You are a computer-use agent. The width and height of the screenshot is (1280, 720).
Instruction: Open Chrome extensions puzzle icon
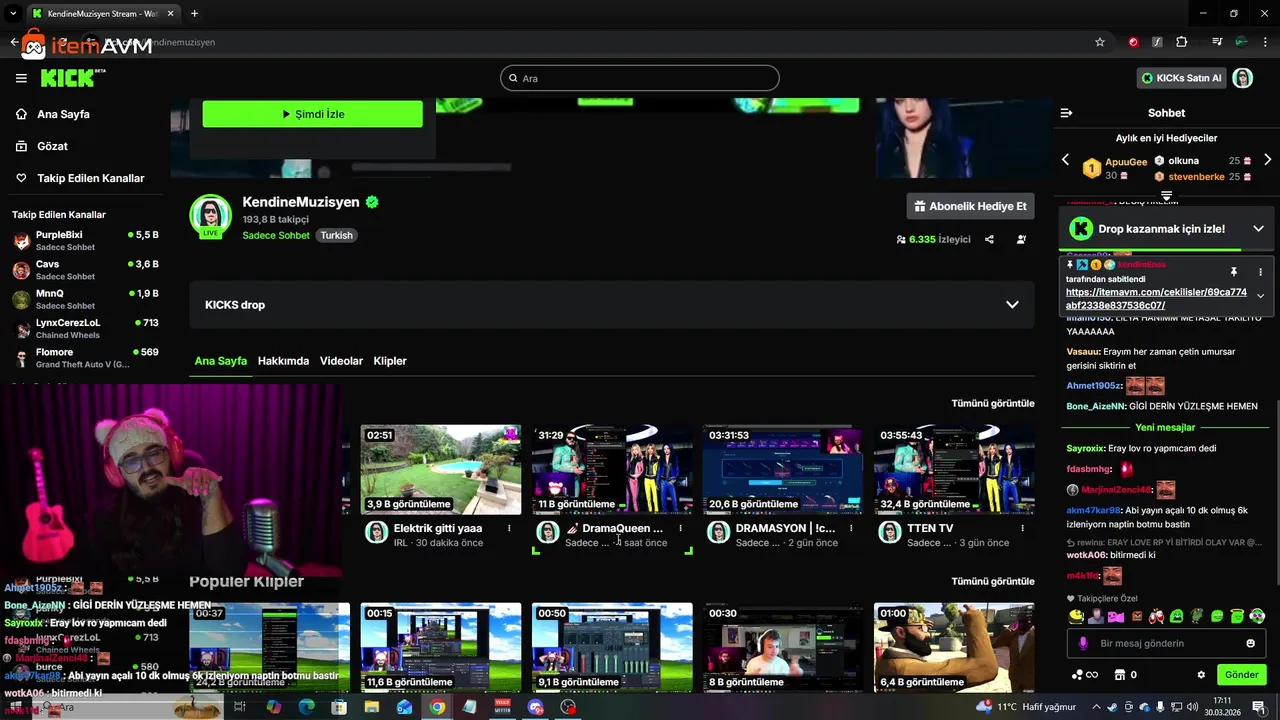click(x=1182, y=42)
